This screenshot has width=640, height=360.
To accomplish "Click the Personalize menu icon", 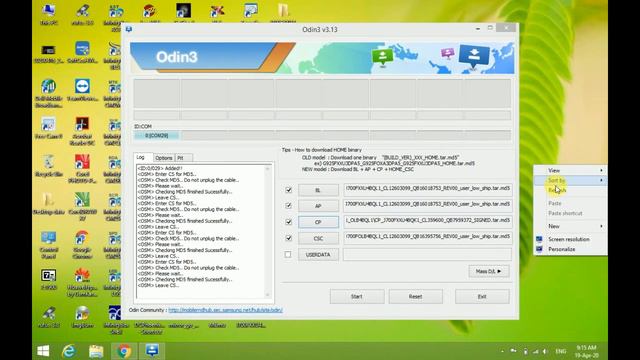I will tap(539, 249).
